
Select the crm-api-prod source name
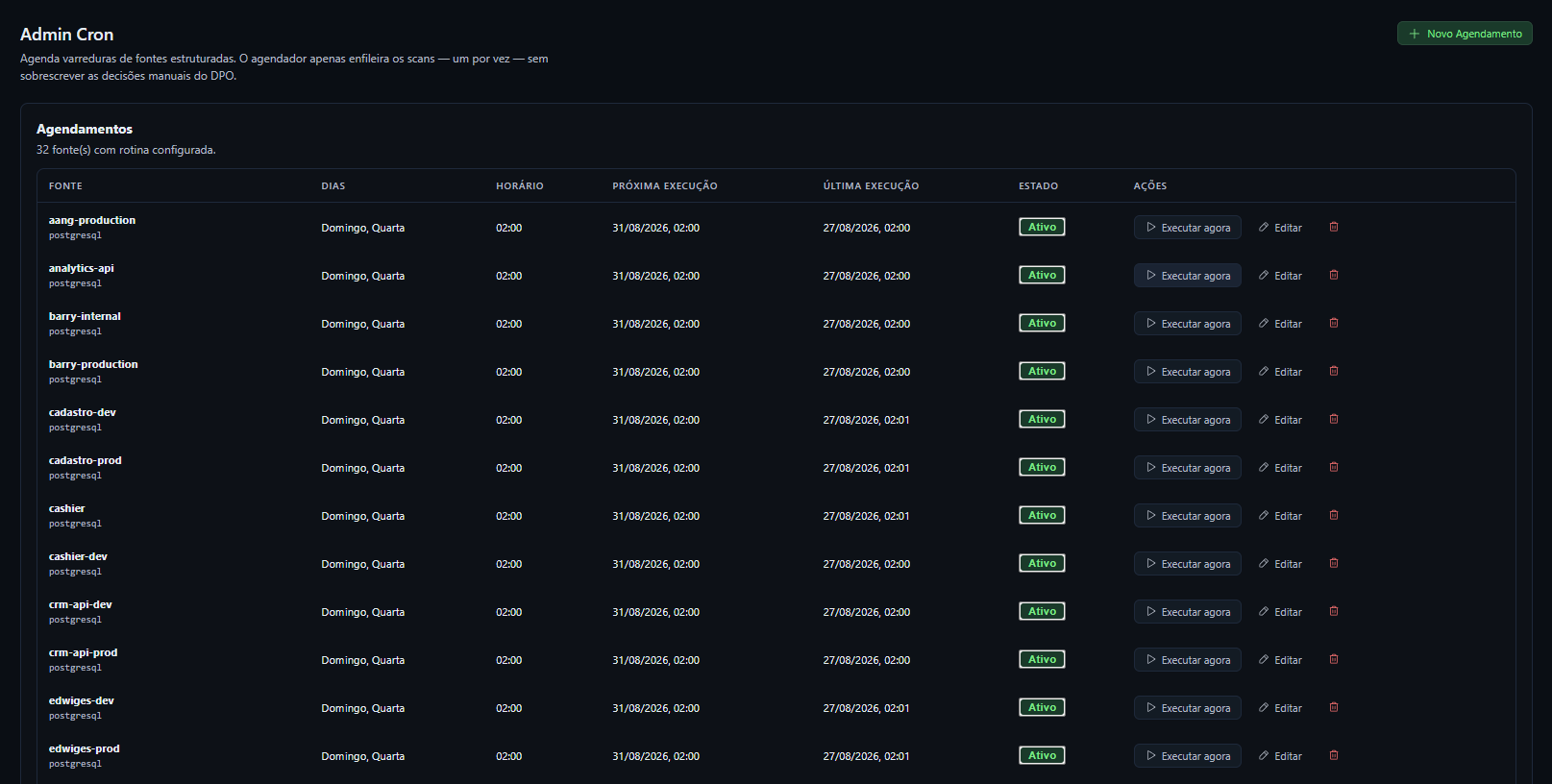coord(84,652)
